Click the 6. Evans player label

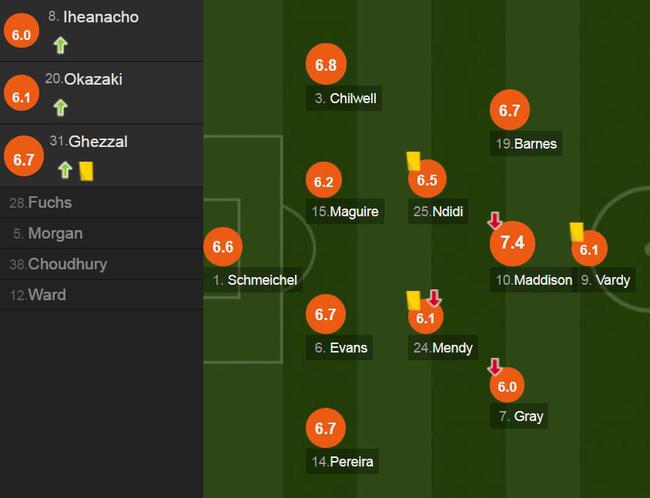(339, 347)
